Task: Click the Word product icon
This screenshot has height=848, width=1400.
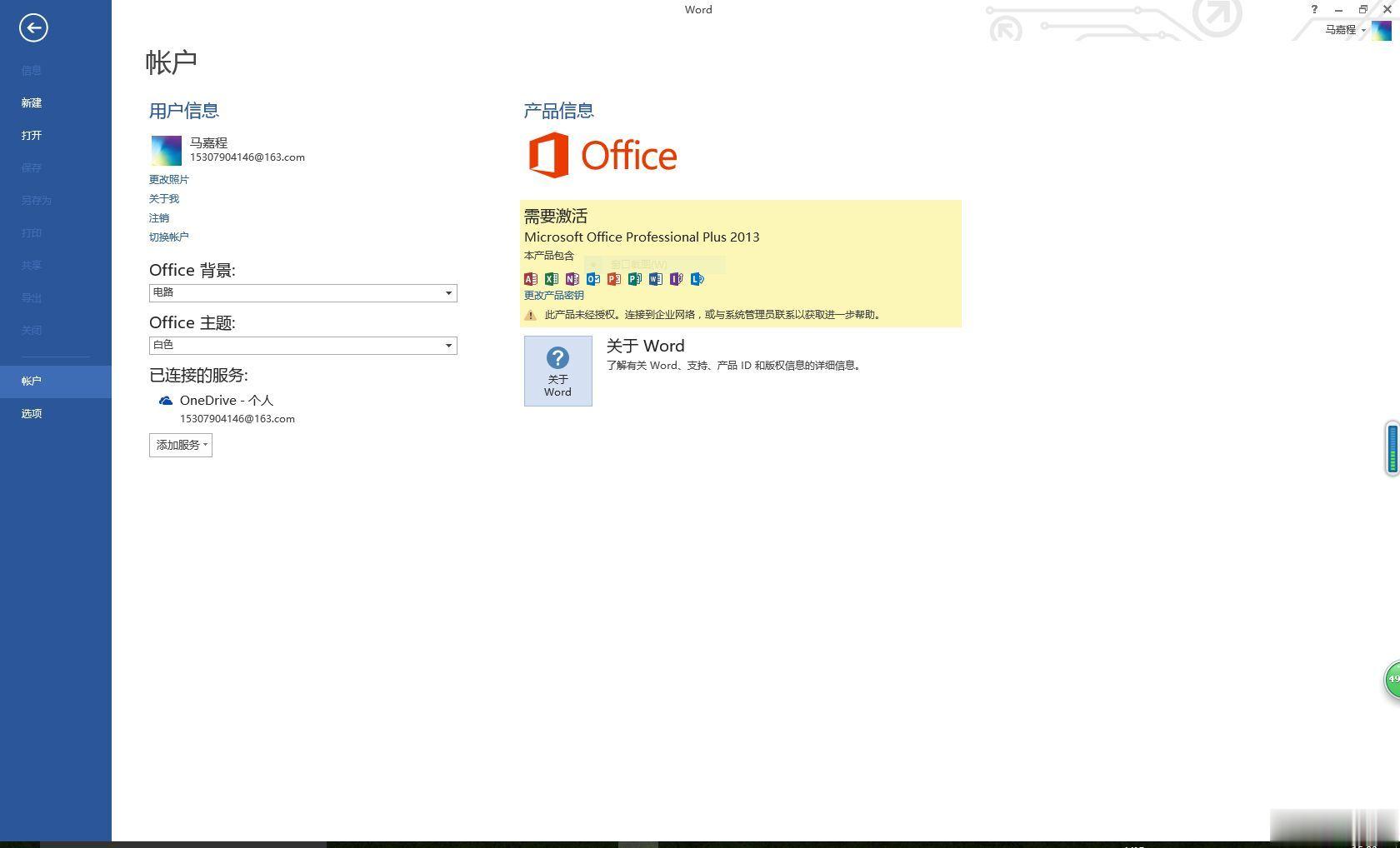Action: [656, 279]
